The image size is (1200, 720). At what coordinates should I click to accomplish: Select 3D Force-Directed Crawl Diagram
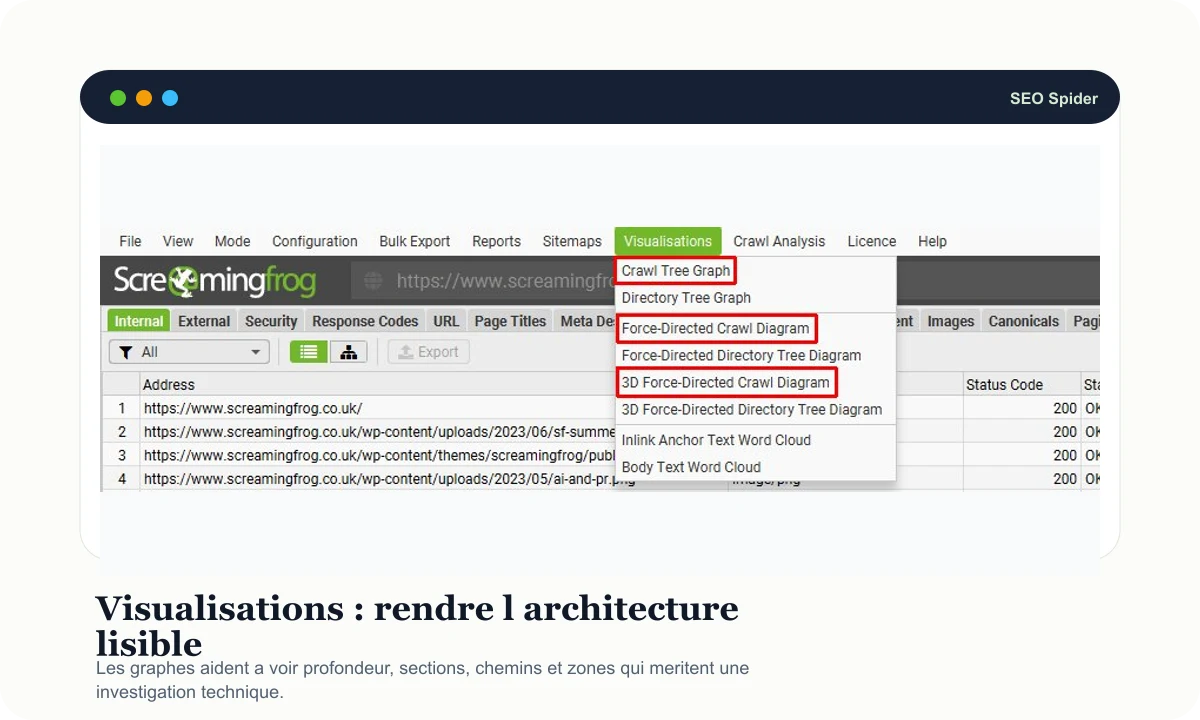coord(726,382)
